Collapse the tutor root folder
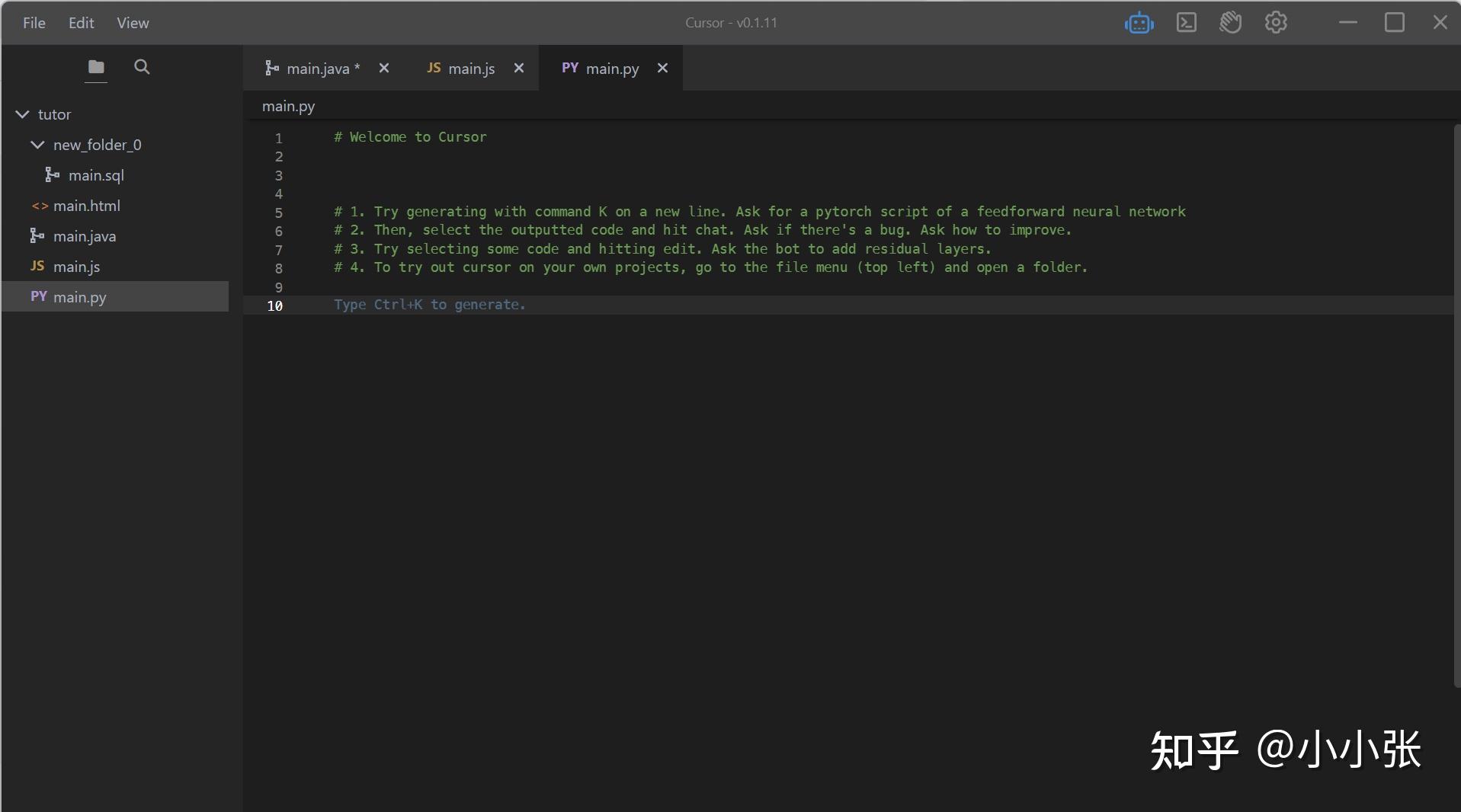1461x812 pixels. click(23, 114)
